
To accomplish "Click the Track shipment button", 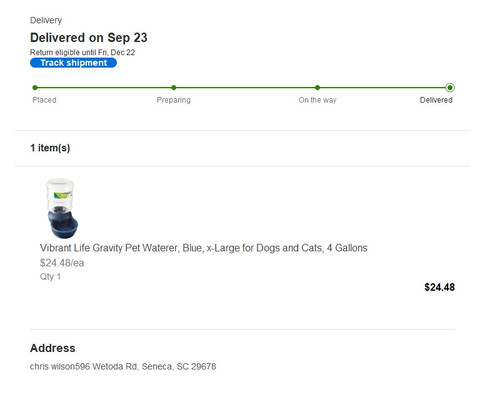I will (x=73, y=63).
